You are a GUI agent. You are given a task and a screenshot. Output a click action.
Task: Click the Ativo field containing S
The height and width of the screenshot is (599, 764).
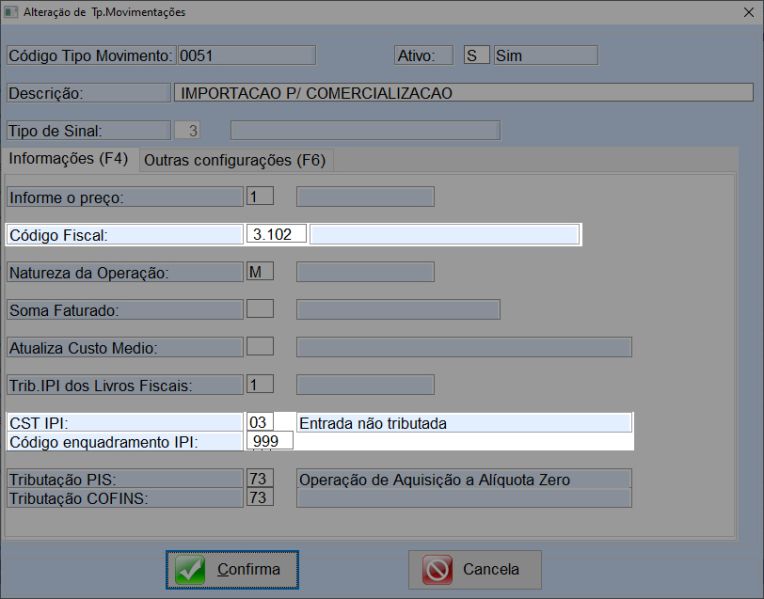pos(477,55)
